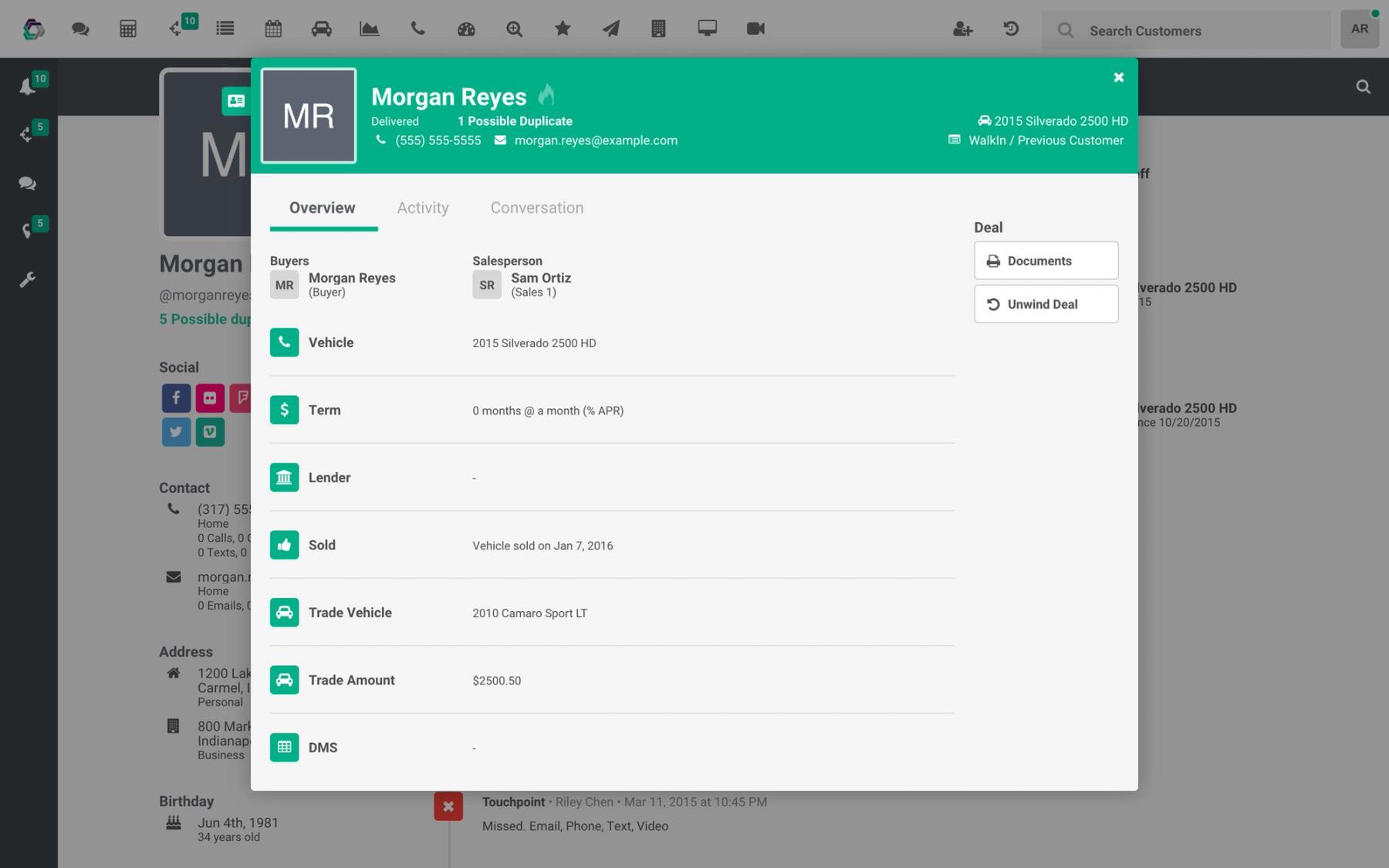
Task: Open notifications bell in left sidebar
Action: pos(28,86)
